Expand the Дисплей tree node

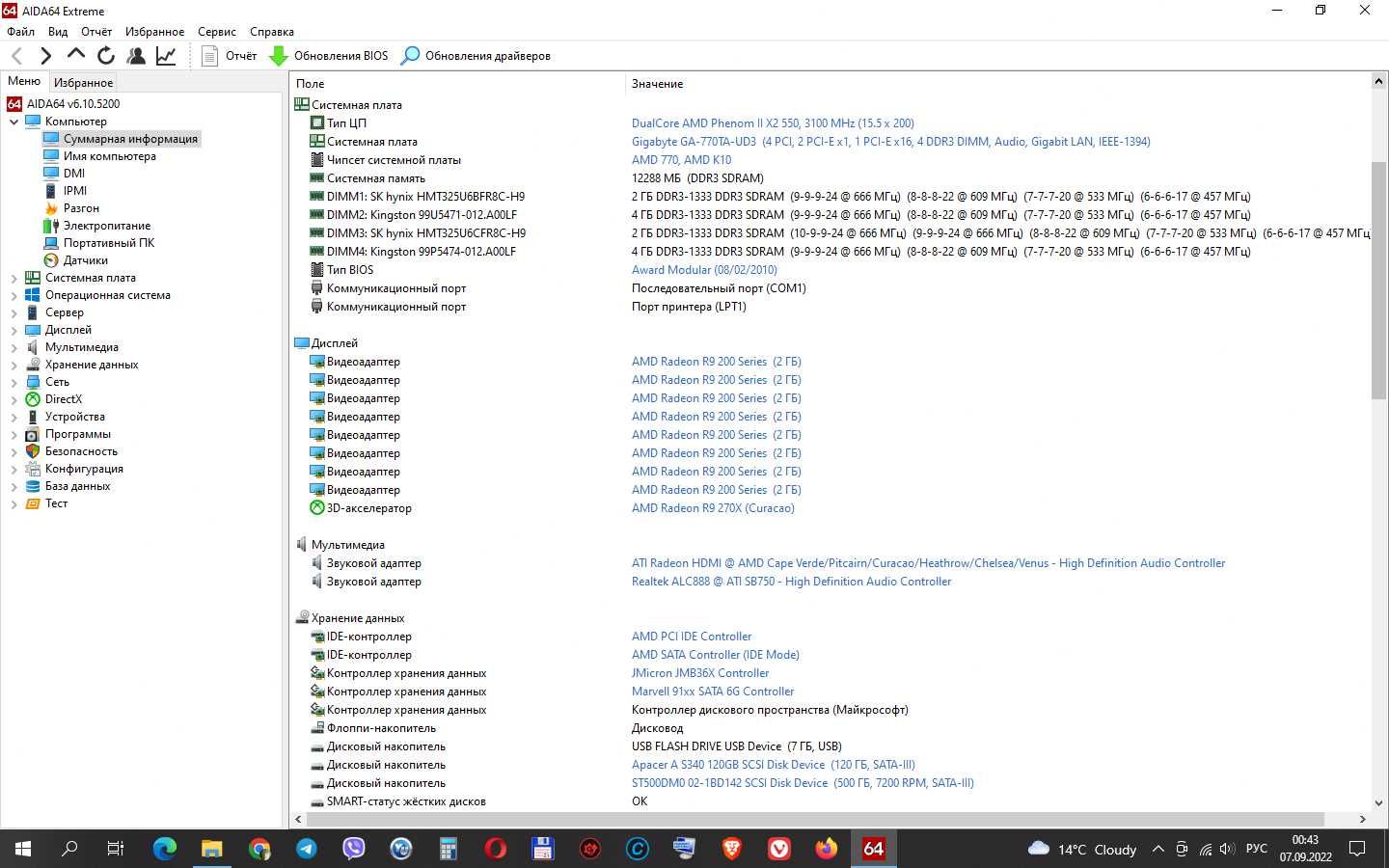click(14, 330)
